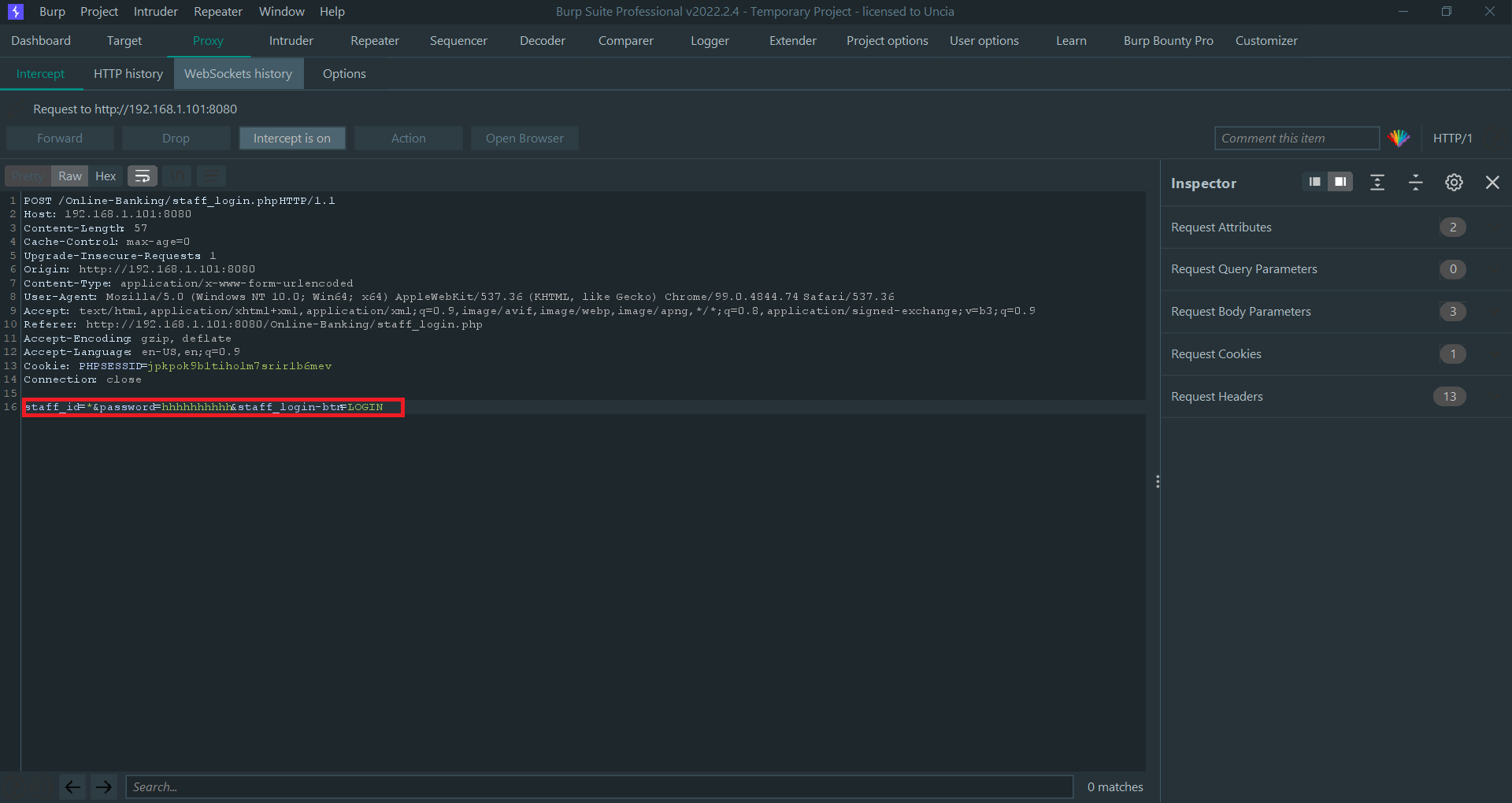Switch to the Repeater tool tab
This screenshot has width=1512, height=803.
pyautogui.click(x=375, y=41)
